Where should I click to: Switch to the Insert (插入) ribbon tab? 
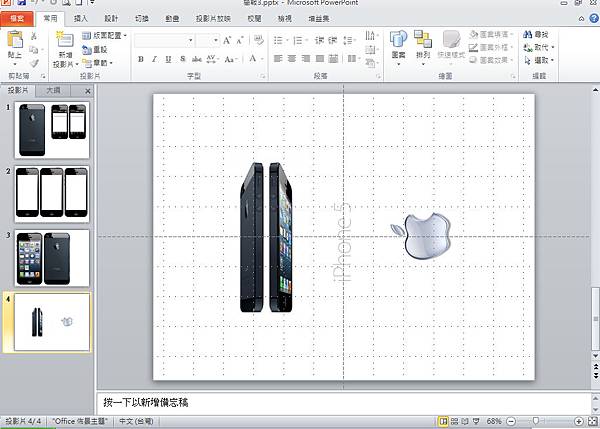pos(80,18)
